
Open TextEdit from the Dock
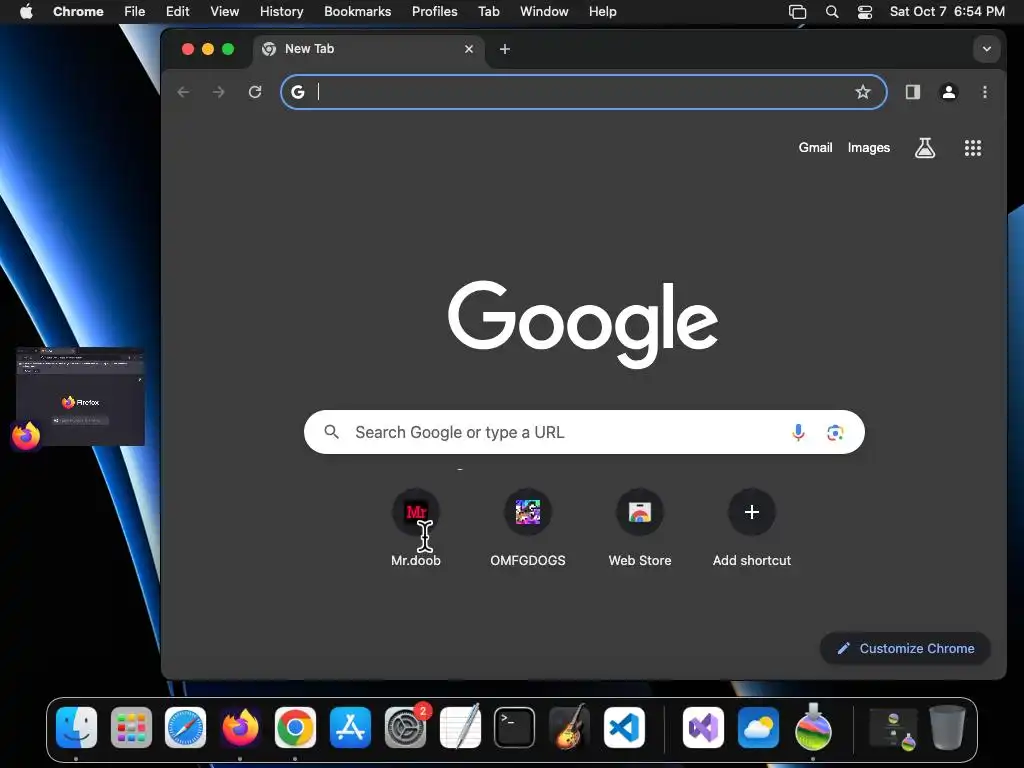coord(460,727)
